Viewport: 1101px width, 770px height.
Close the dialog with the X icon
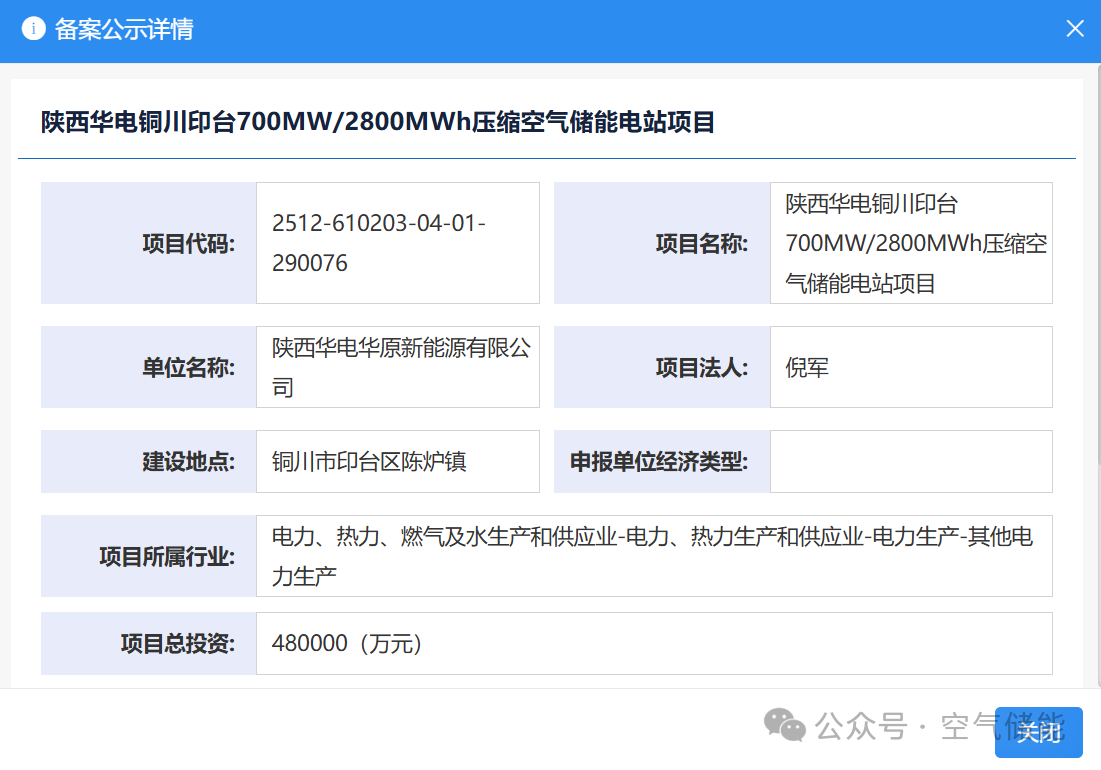click(1075, 29)
